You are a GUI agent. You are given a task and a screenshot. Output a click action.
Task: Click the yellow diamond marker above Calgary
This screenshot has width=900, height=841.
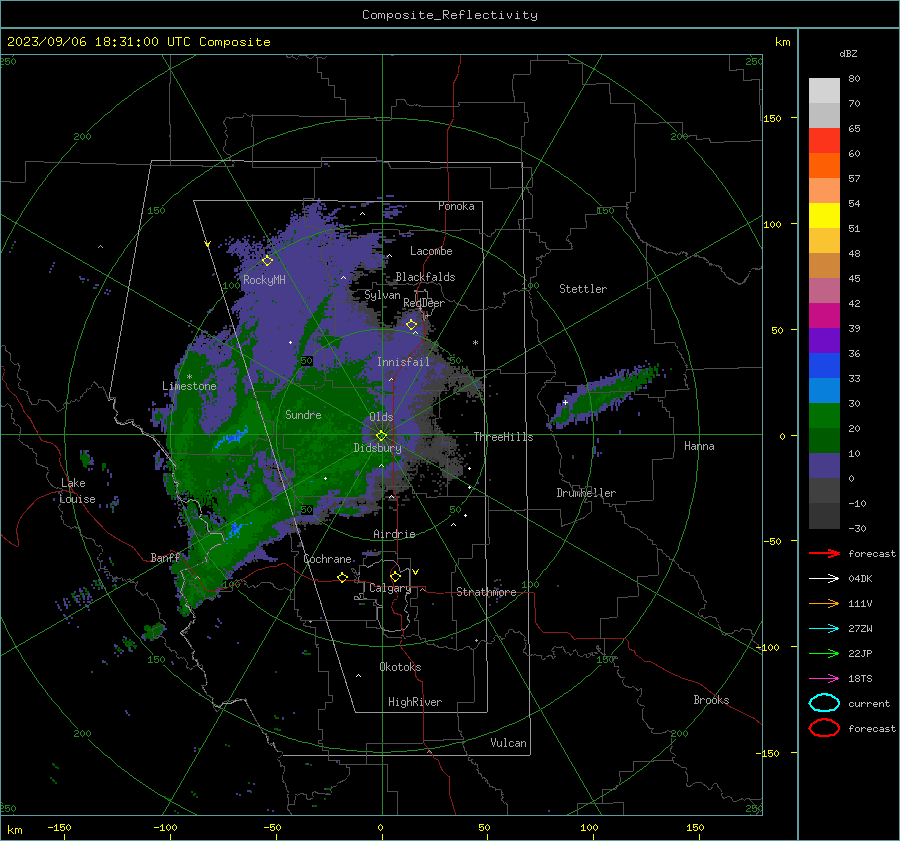[395, 576]
